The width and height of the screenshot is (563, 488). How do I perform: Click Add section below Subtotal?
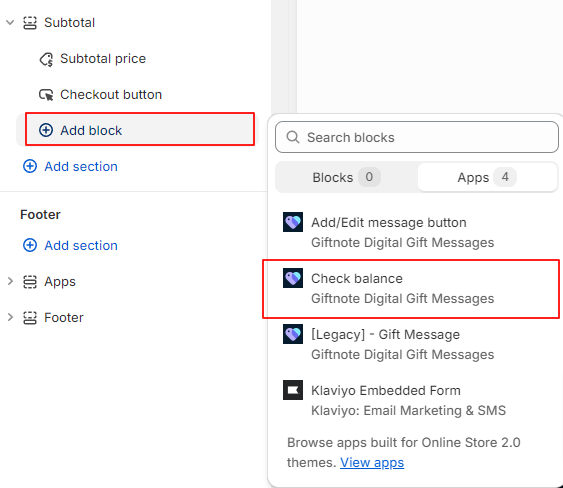70,166
